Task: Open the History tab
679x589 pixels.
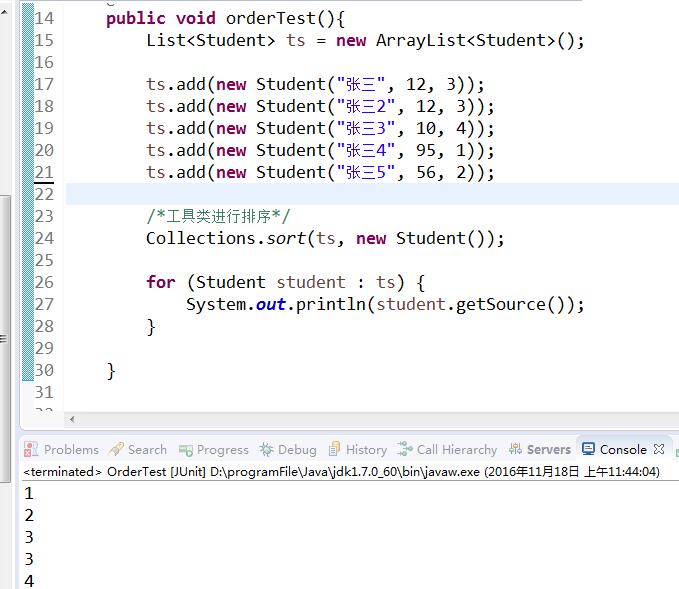Action: pyautogui.click(x=358, y=450)
